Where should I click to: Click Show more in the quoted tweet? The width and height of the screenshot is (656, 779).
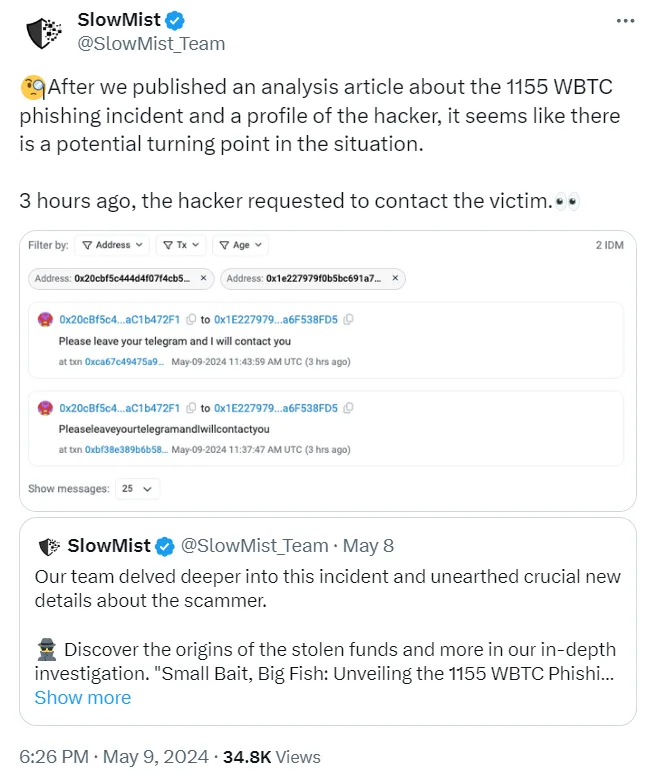pyautogui.click(x=82, y=698)
